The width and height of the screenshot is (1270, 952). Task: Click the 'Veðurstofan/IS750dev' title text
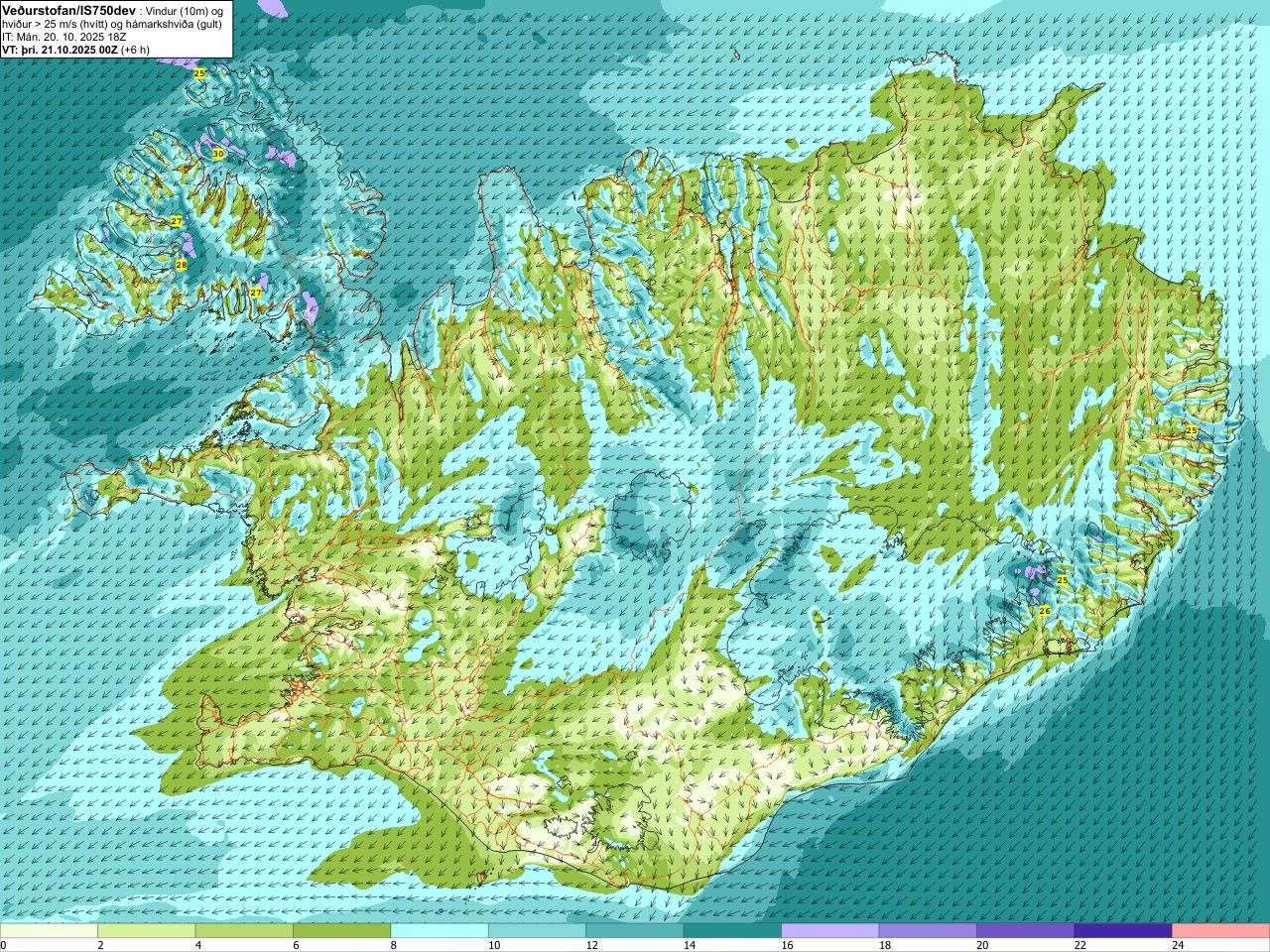[x=69, y=9]
